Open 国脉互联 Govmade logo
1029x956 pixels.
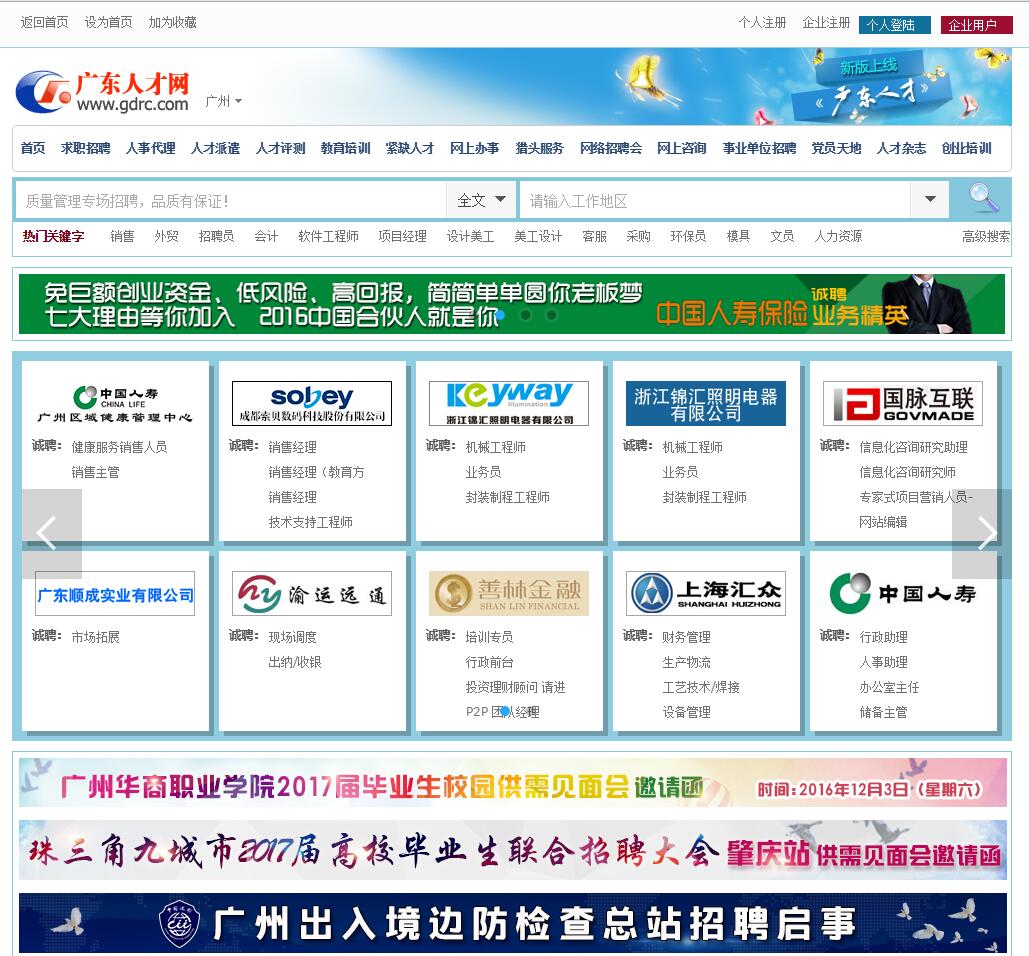902,403
